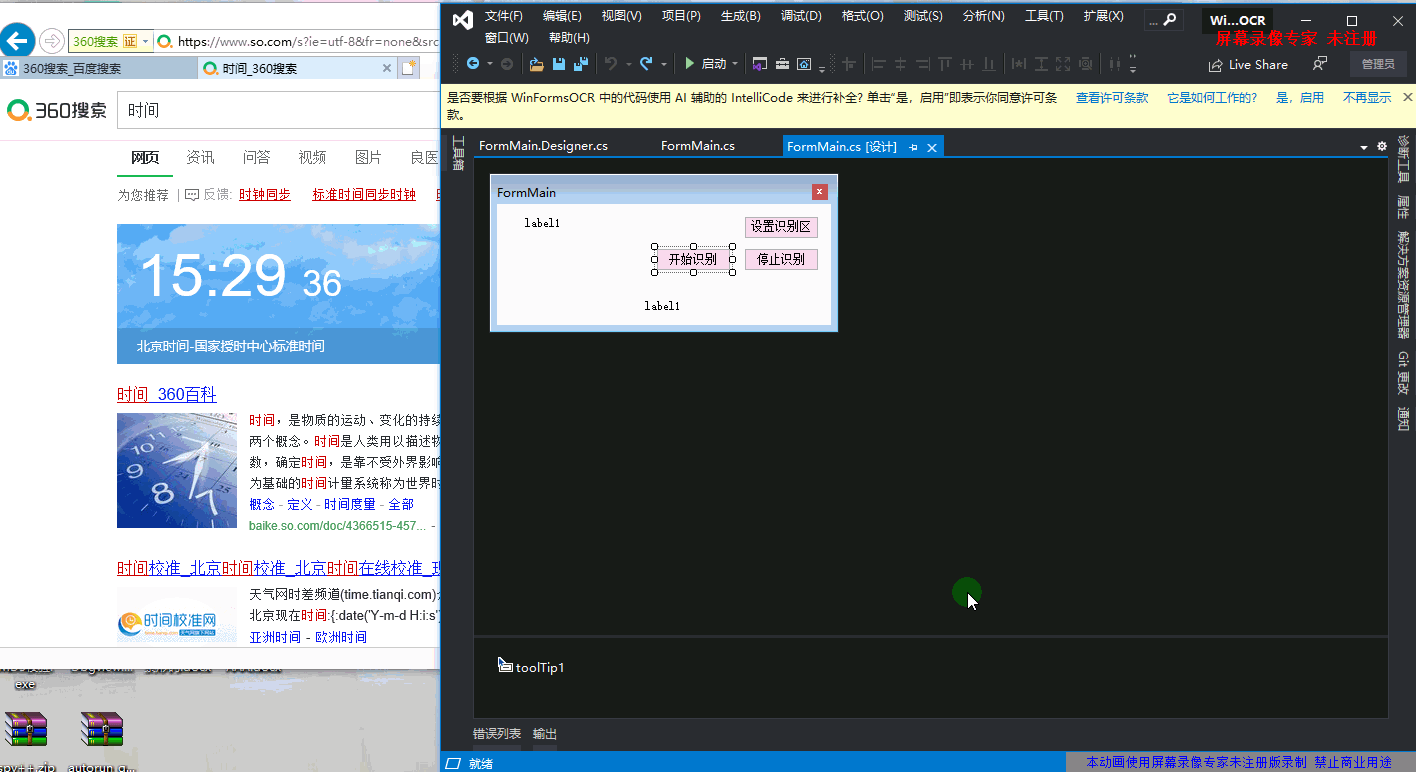
Task: Click the Align to Grid layout icon
Action: click(849, 64)
